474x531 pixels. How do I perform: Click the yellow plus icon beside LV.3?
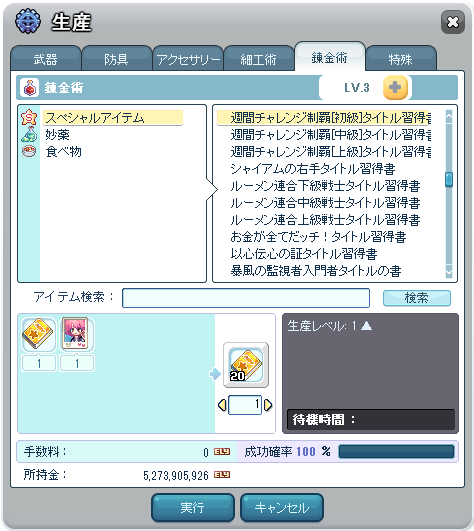coord(395,88)
